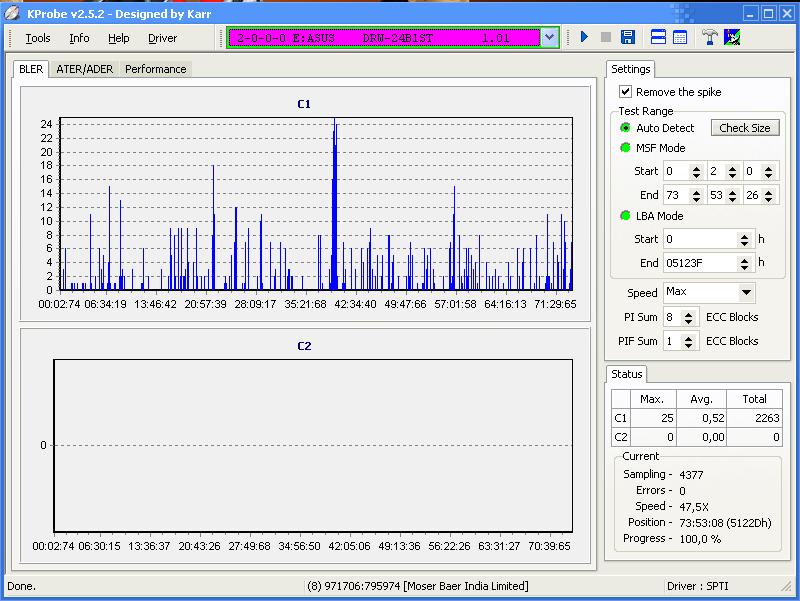Screen dimensions: 800x601
Task: Click the KProbe application icon in the title bar
Action: 12,13
